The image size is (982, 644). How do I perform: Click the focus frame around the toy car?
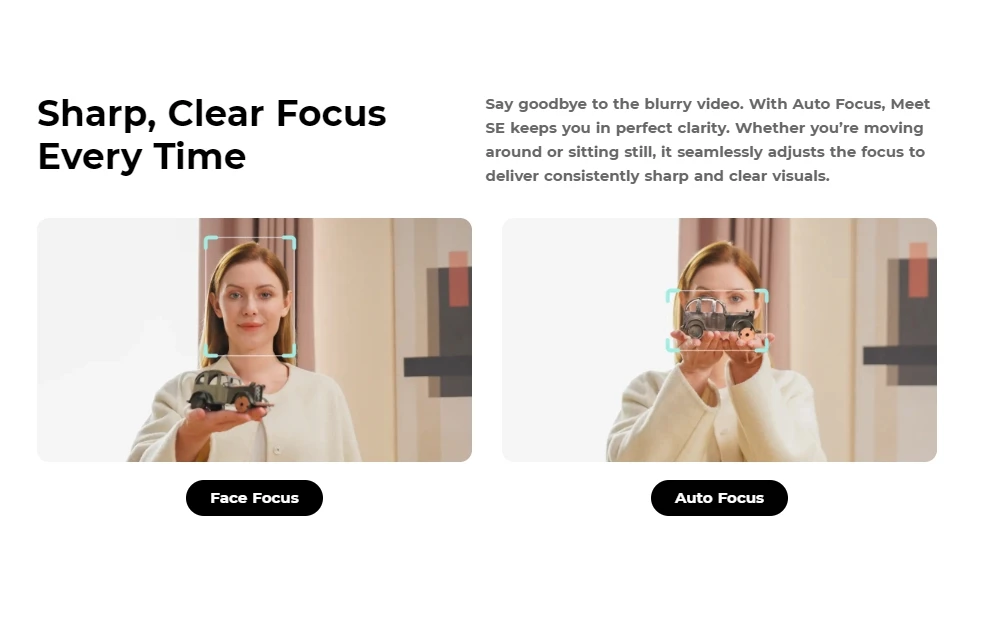click(717, 320)
